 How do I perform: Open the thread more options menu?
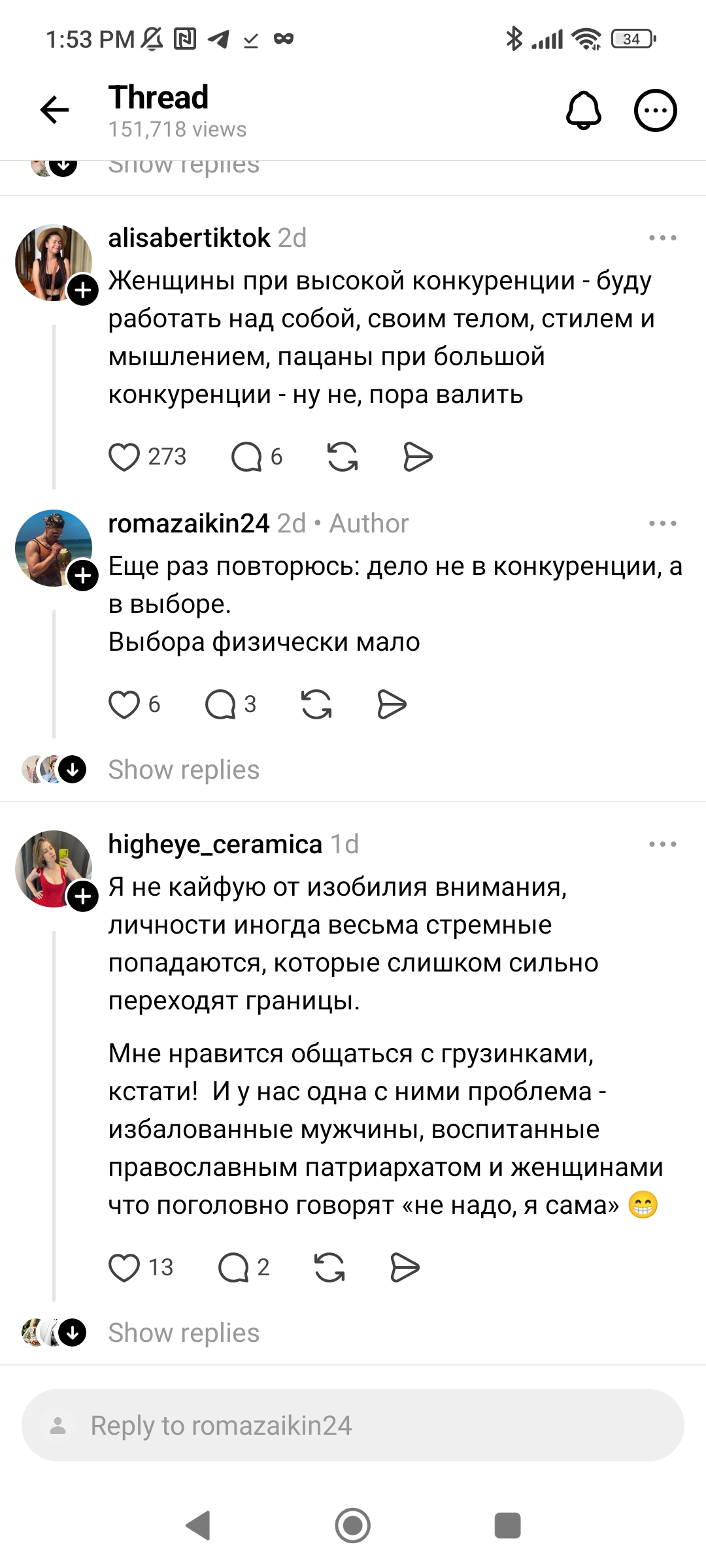(x=656, y=110)
